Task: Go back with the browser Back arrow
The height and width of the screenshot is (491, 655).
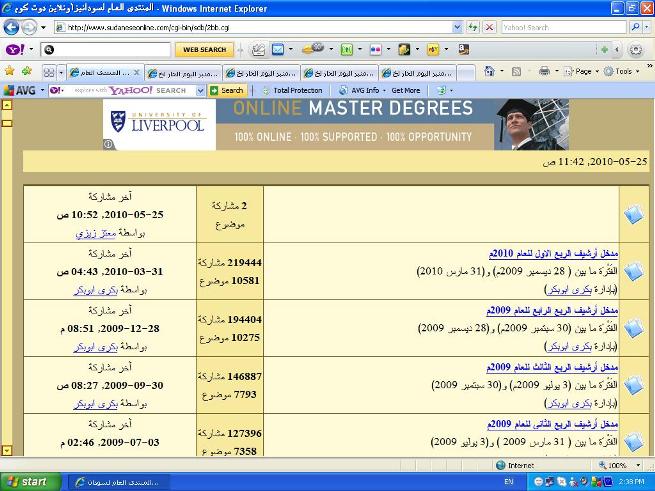Action: 11,28
